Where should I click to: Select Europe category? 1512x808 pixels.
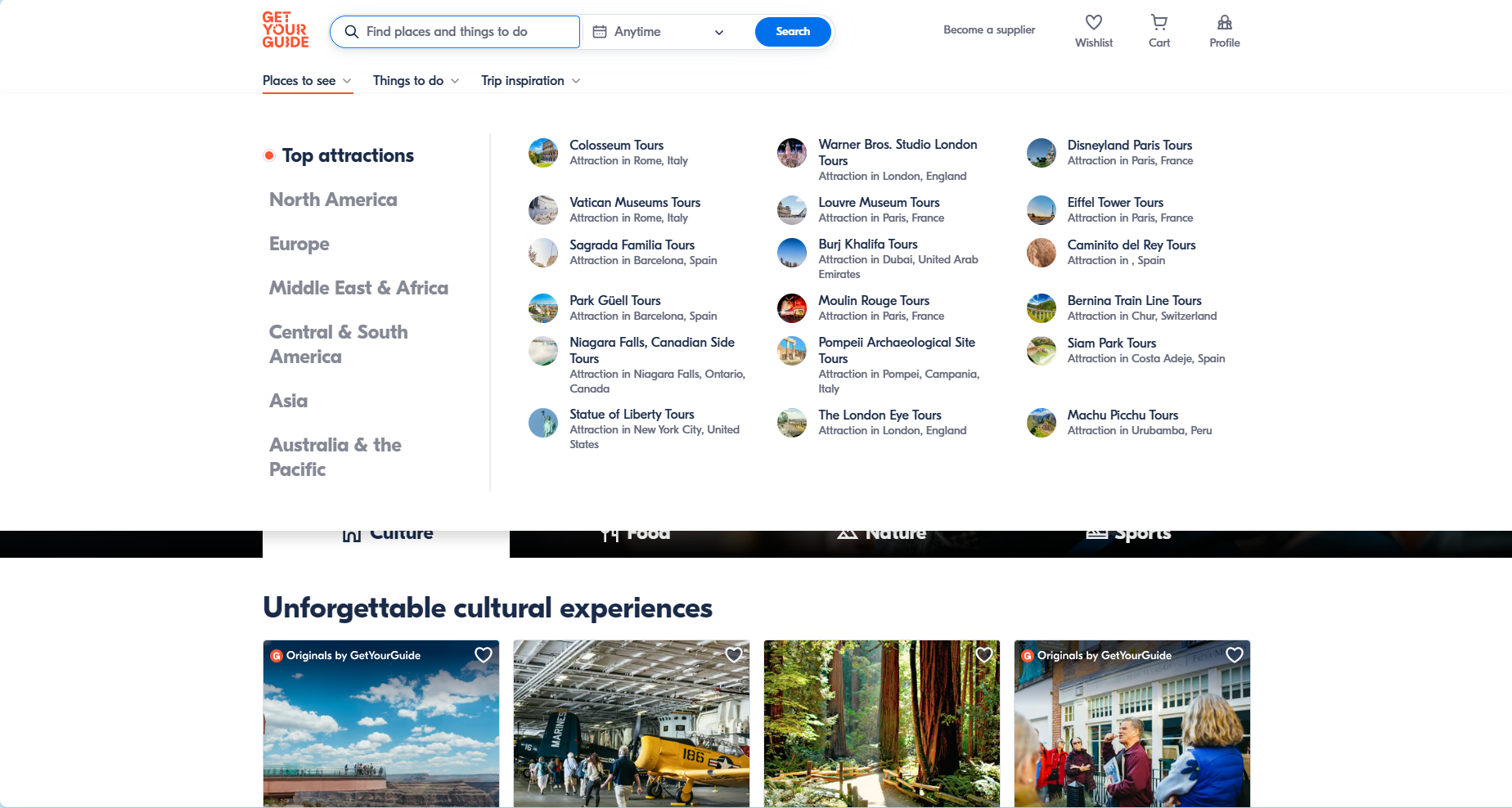pyautogui.click(x=299, y=244)
